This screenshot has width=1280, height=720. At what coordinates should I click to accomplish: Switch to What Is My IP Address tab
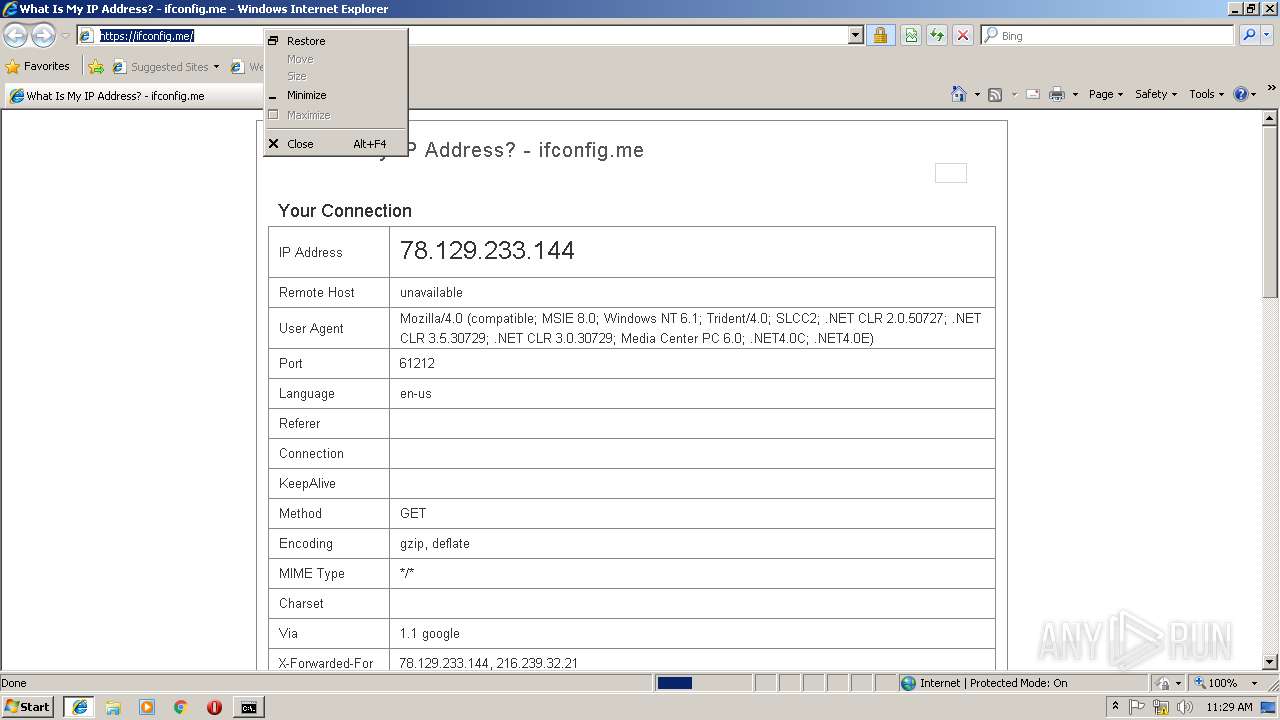pos(134,96)
